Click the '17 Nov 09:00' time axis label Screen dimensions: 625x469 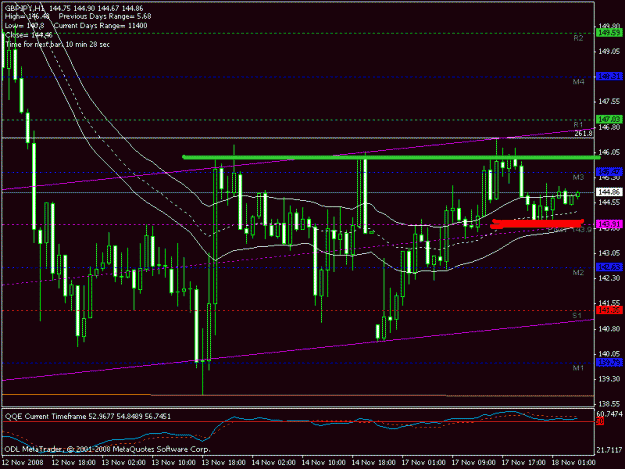[x=474, y=463]
